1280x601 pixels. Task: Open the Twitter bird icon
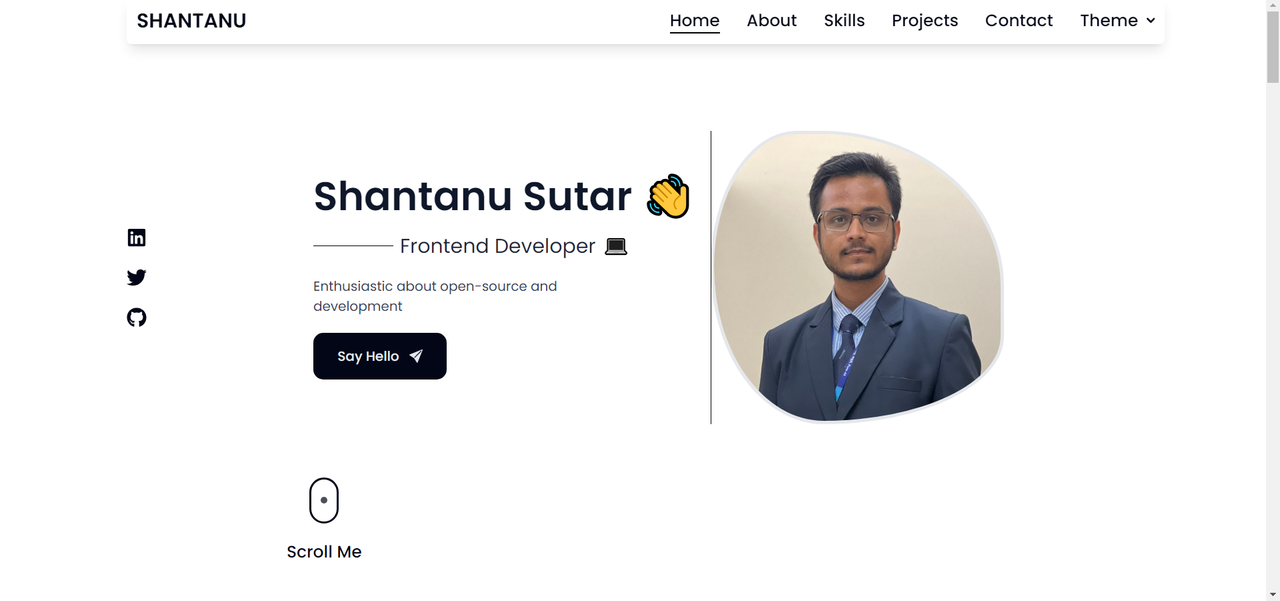click(137, 277)
